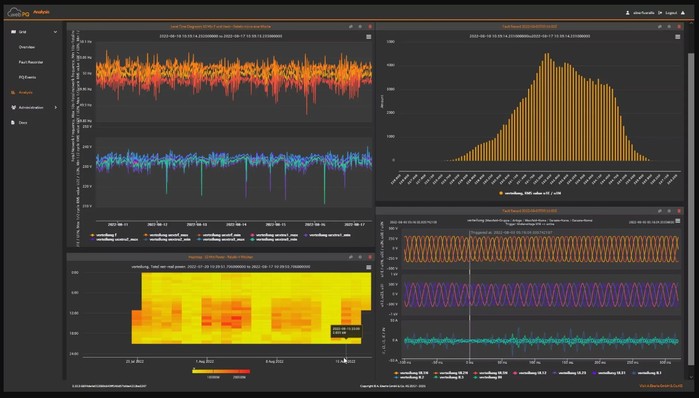
Task: Open Administration in the sidebar
Action: (x=31, y=107)
